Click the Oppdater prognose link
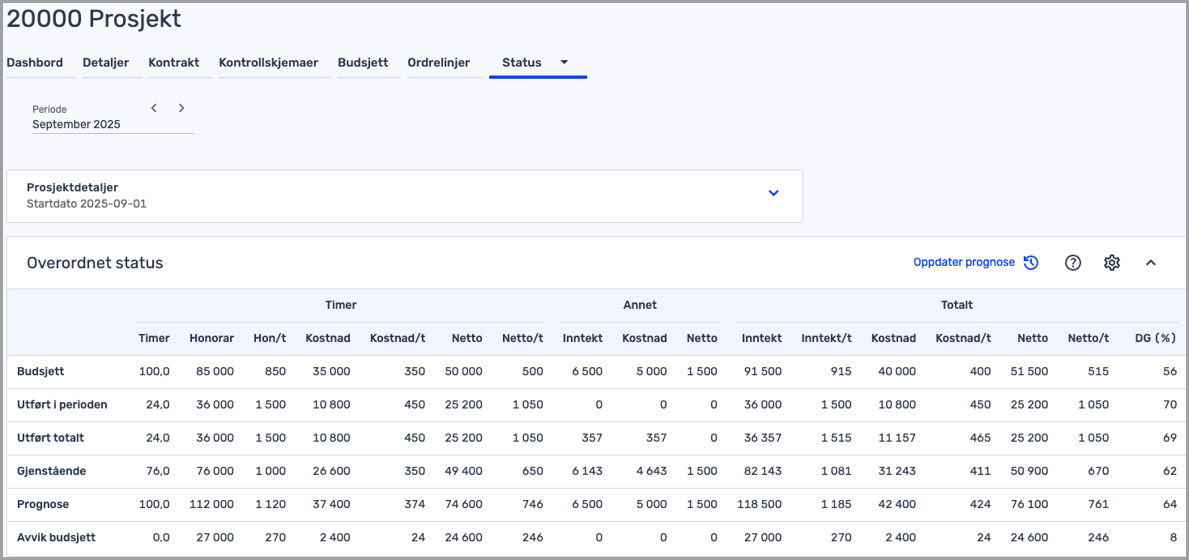The width and height of the screenshot is (1189, 560). coord(963,263)
